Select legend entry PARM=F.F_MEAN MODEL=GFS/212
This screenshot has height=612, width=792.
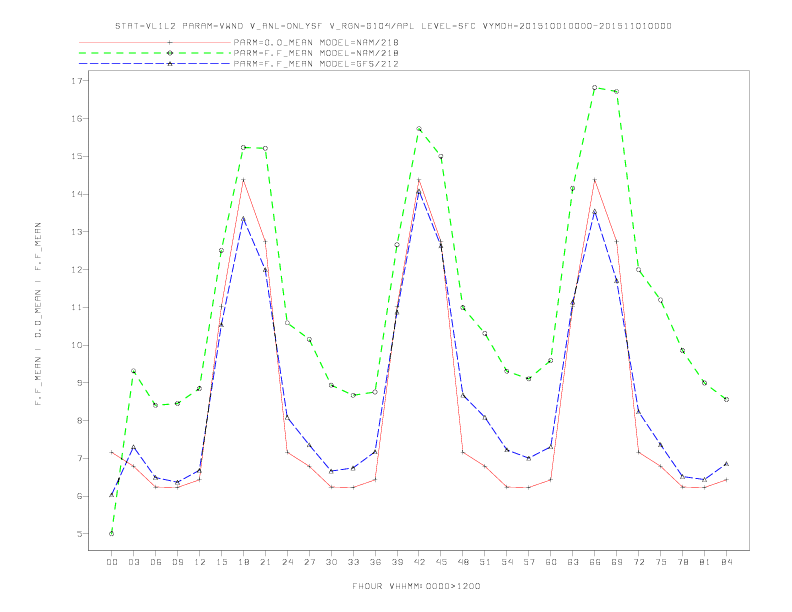tap(316, 64)
